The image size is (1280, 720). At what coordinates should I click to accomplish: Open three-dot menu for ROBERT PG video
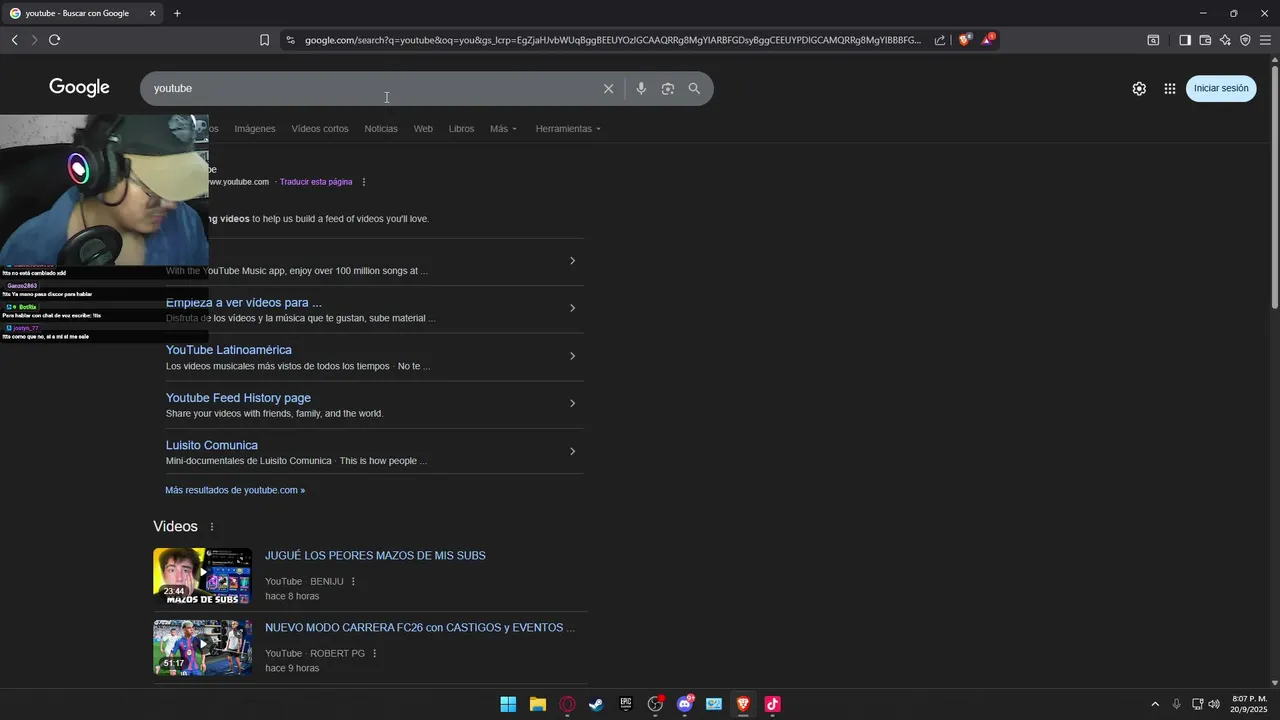375,654
